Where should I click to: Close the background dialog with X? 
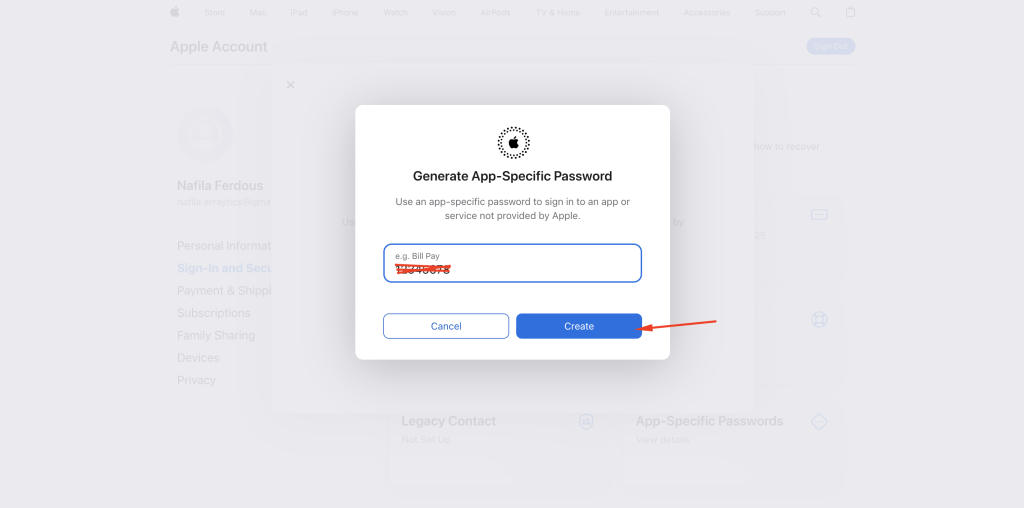coord(291,85)
